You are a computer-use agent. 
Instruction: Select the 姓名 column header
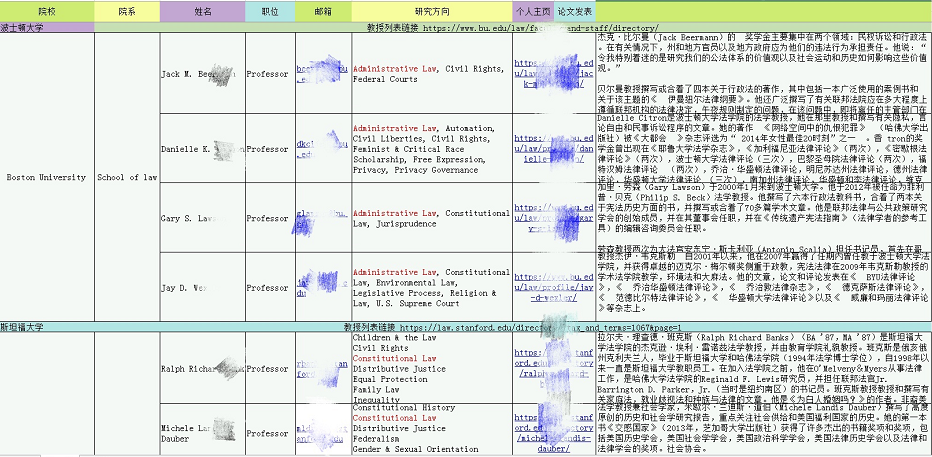pyautogui.click(x=203, y=11)
